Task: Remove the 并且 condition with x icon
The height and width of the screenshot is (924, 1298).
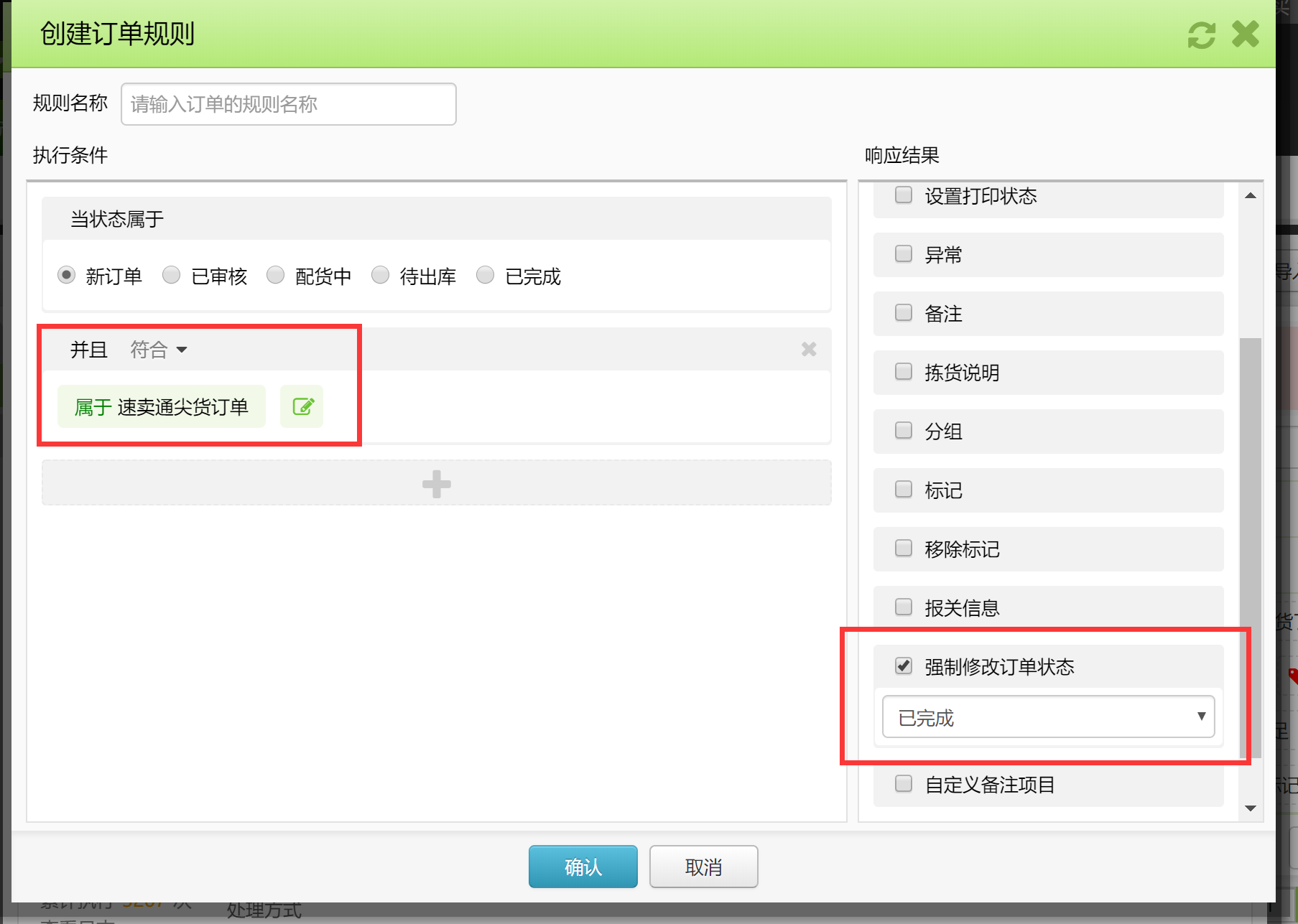Action: [809, 349]
